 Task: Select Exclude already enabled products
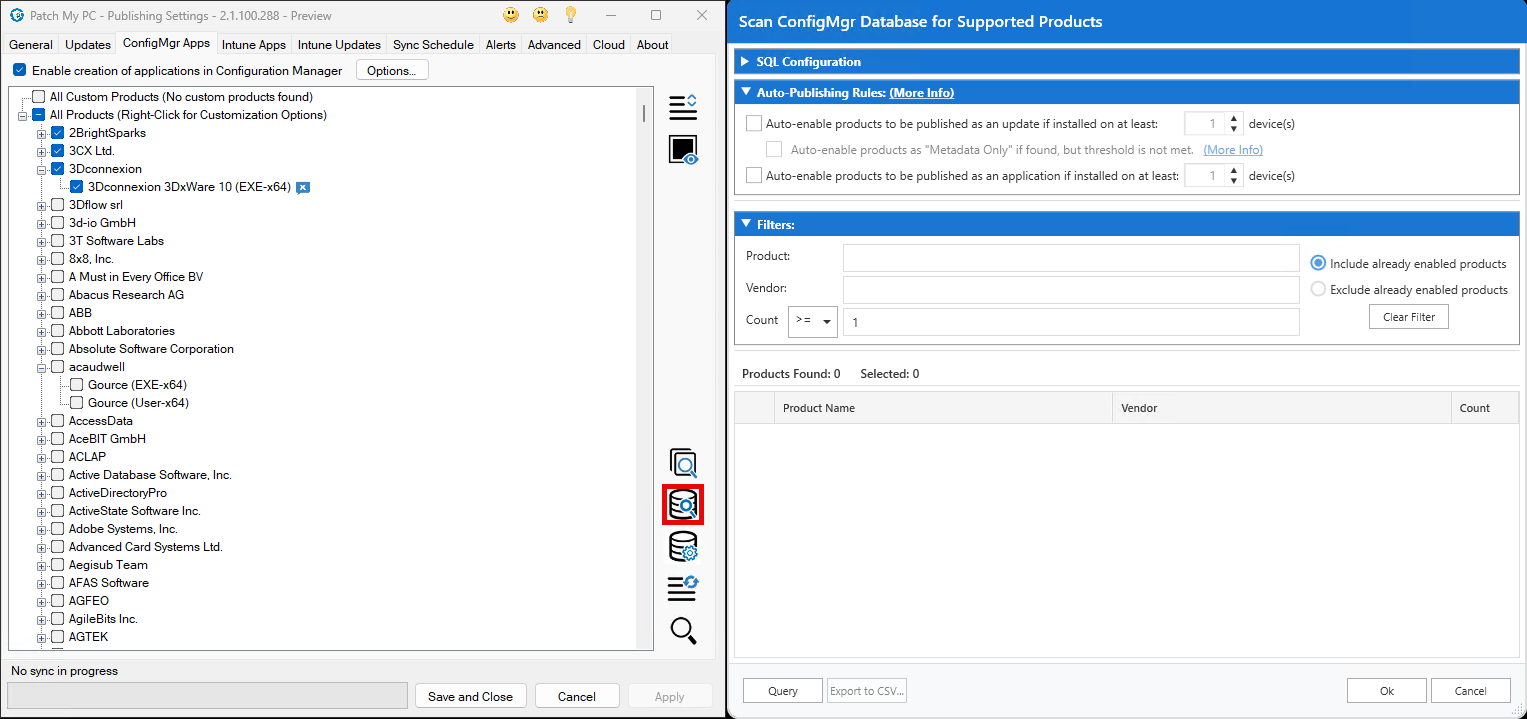click(1319, 289)
